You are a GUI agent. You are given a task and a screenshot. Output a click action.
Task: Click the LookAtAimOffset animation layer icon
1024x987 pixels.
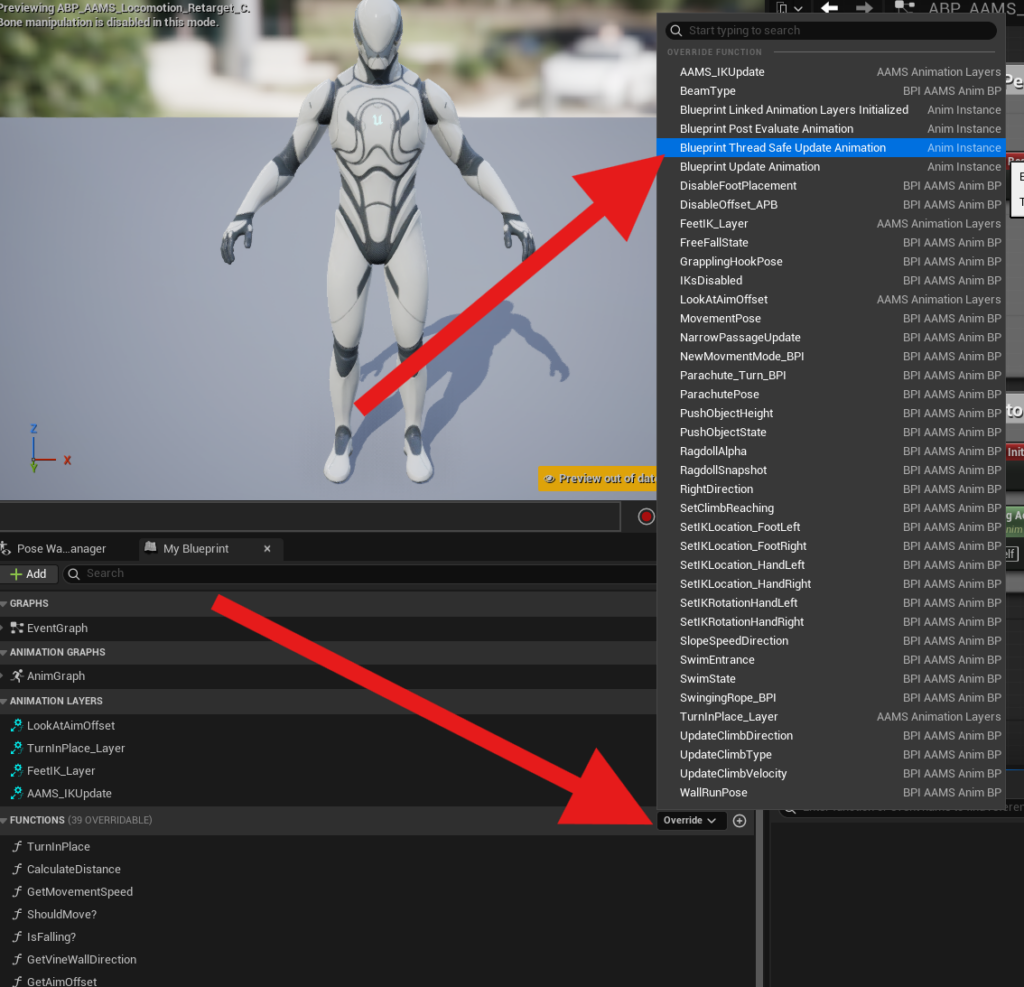pyautogui.click(x=17, y=726)
